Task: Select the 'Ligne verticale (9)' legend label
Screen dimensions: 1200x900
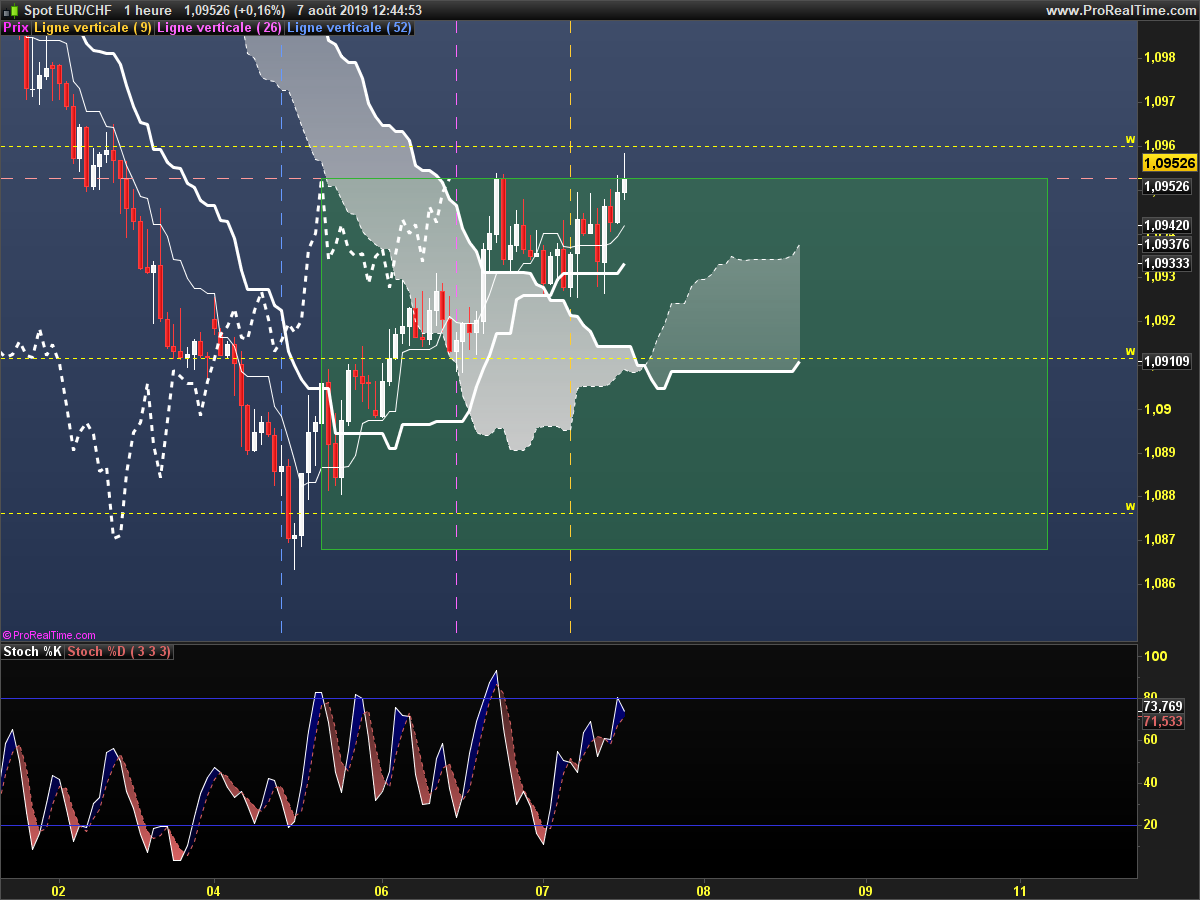Action: click(93, 28)
